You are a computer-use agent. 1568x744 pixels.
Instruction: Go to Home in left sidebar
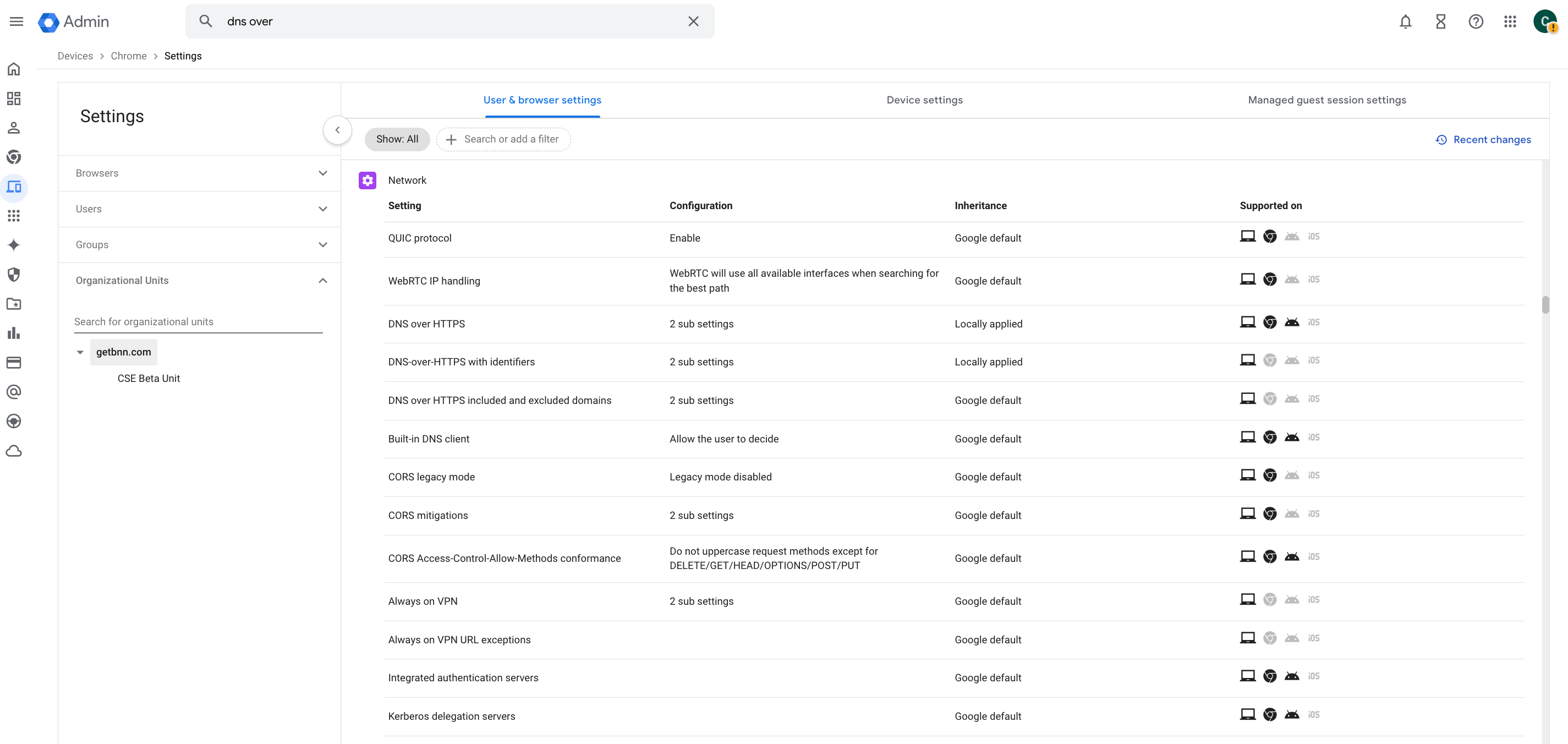click(14, 69)
